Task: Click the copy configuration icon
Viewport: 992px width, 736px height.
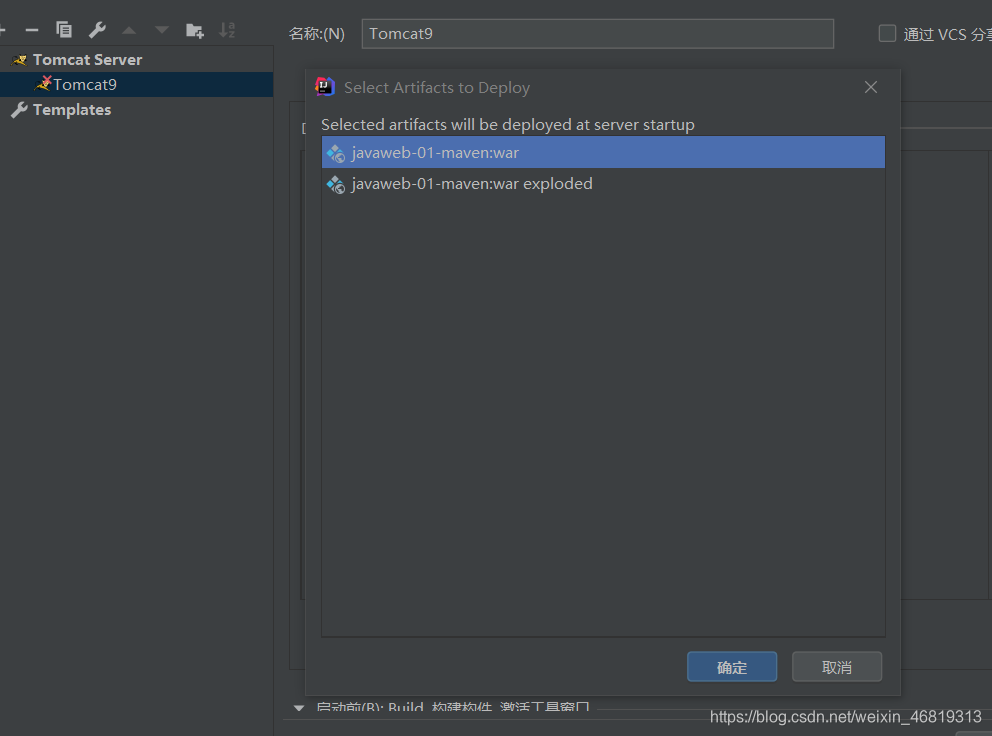Action: pos(64,30)
